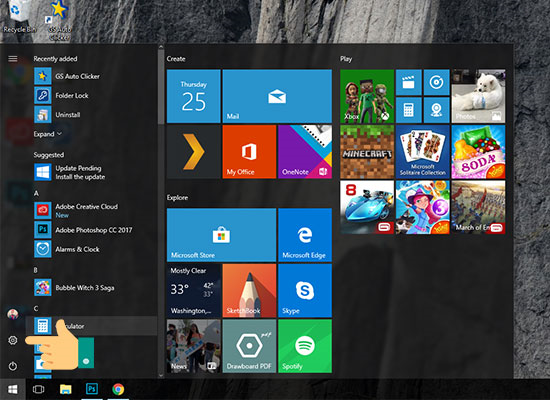Open the My Office tile
The image size is (550, 400).
[x=249, y=152]
